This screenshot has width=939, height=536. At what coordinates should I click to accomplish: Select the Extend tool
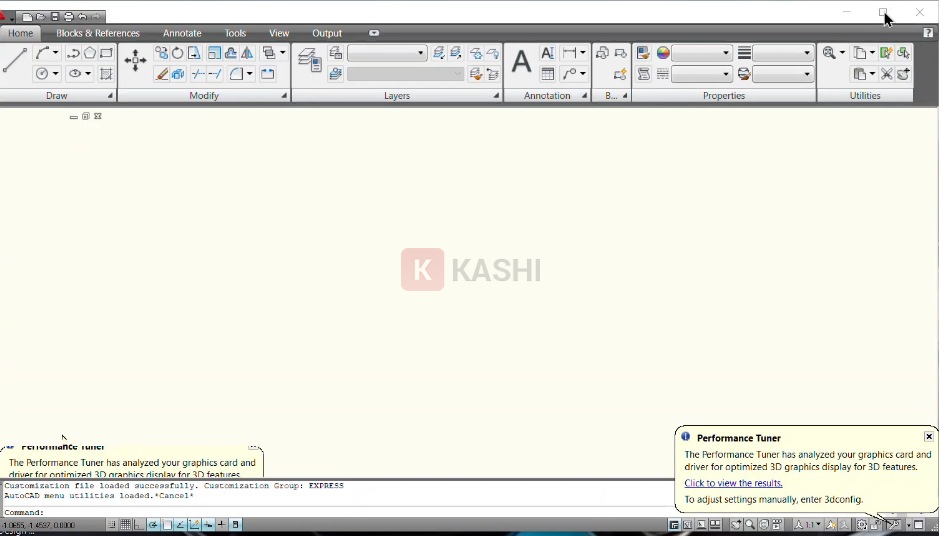click(215, 74)
